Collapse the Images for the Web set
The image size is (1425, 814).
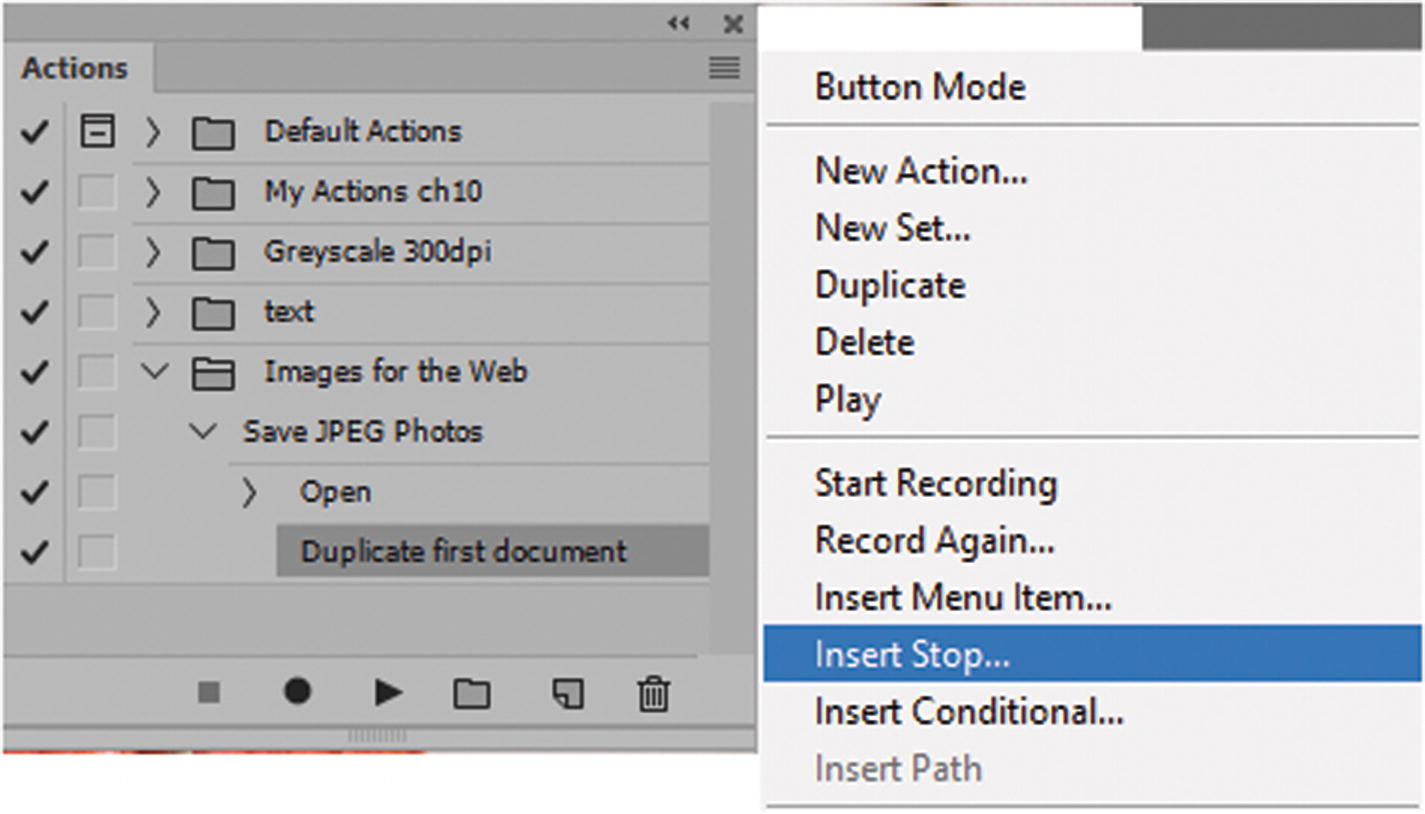[155, 372]
